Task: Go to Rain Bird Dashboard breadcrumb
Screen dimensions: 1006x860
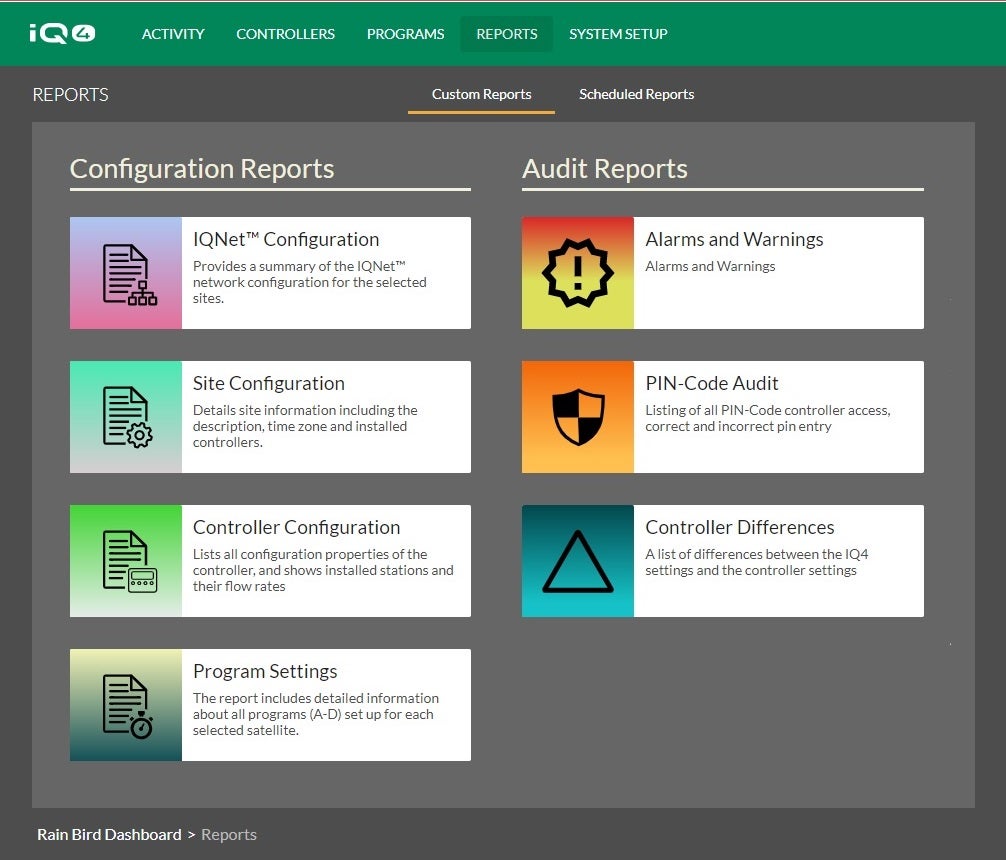Action: click(109, 834)
